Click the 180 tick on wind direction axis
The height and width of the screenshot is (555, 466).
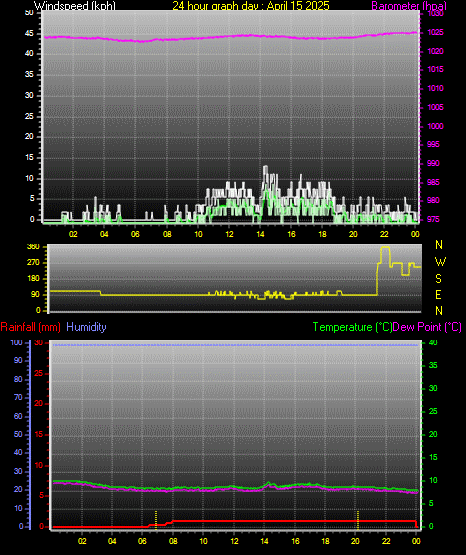33,279
